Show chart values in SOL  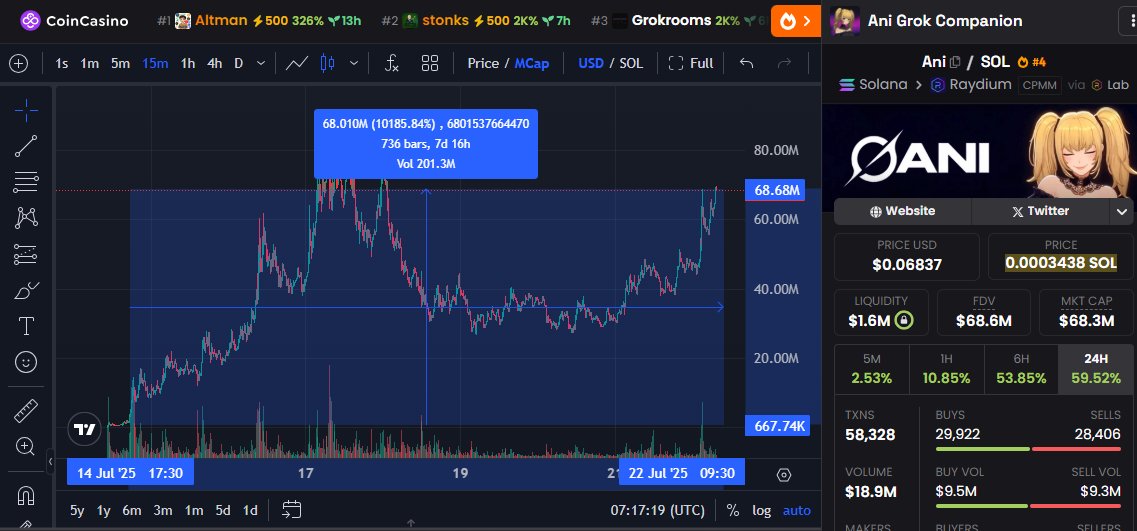click(631, 63)
